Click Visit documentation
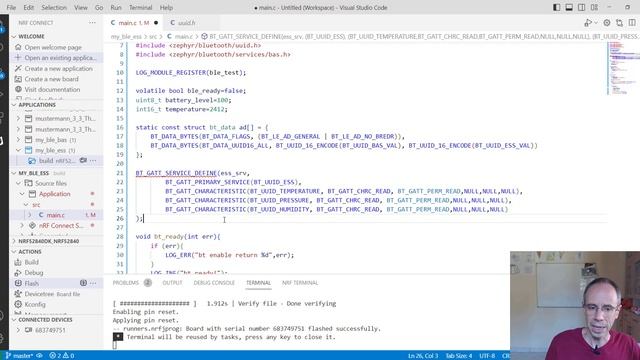Image resolution: width=640 pixels, height=360 pixels. [52, 89]
